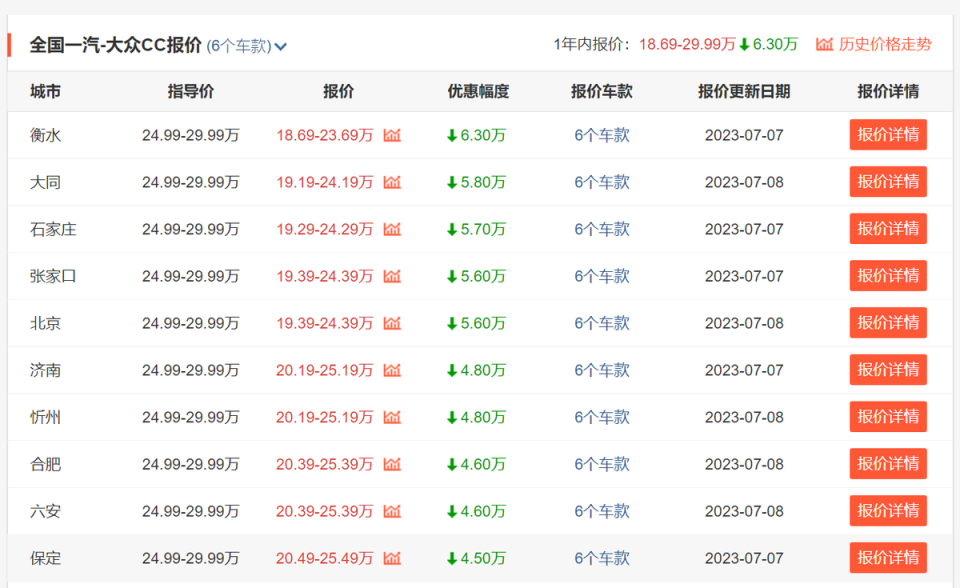Click the 优惠幅度 column header
Viewport: 960px width, 588px height.
478,91
